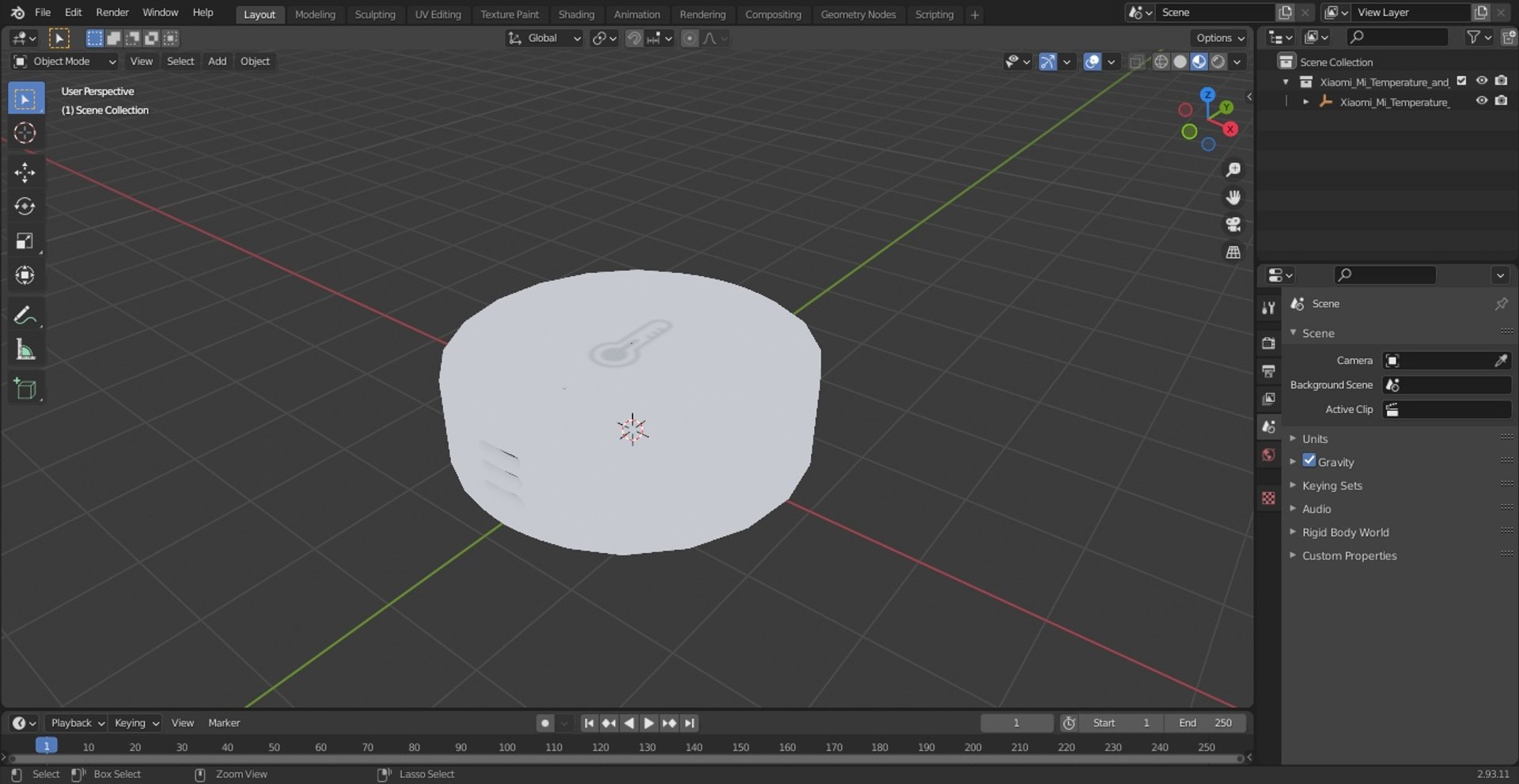Click the Start frame value field

pos(1122,723)
